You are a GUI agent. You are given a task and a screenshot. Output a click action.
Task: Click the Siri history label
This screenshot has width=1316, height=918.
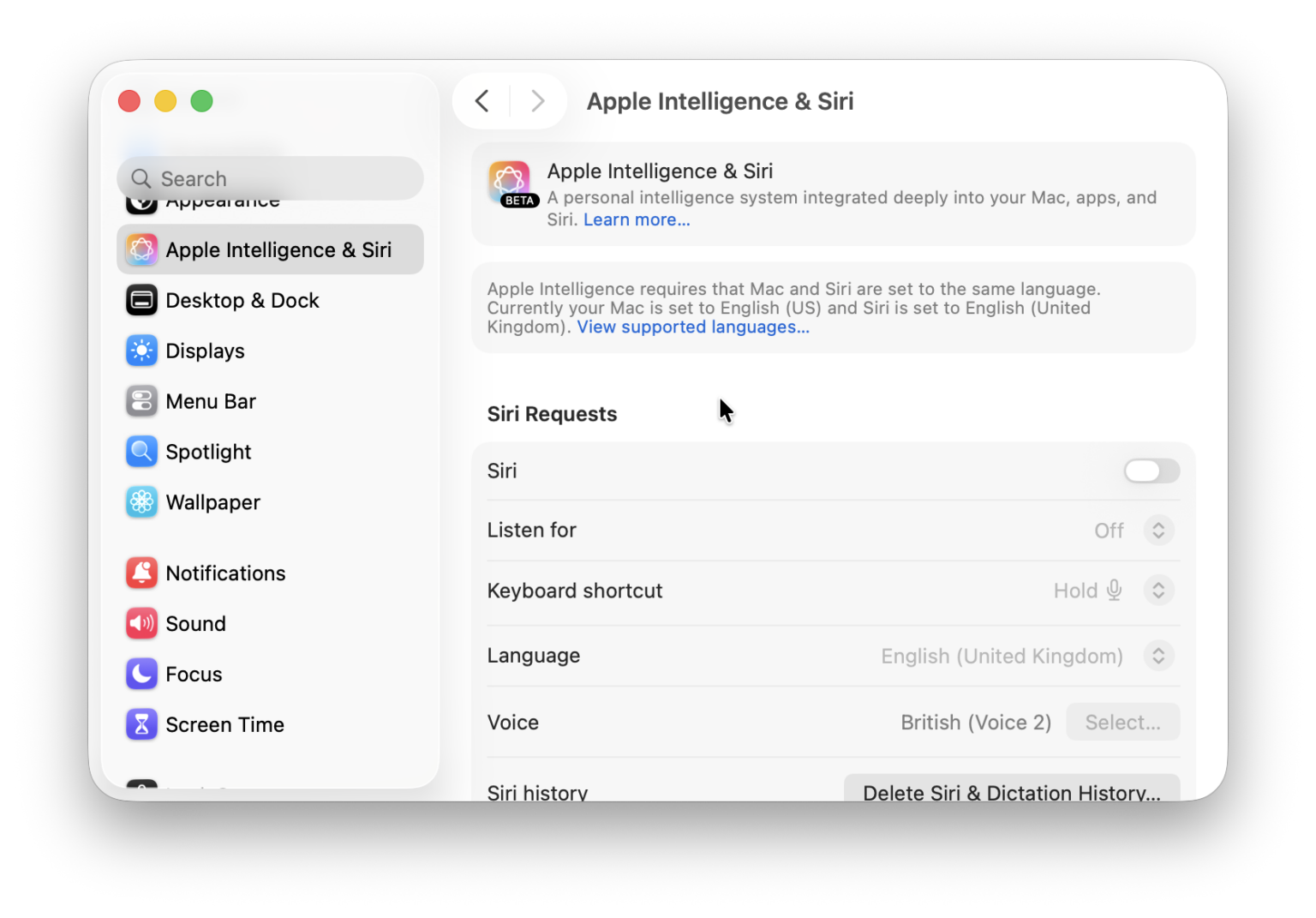point(537,792)
